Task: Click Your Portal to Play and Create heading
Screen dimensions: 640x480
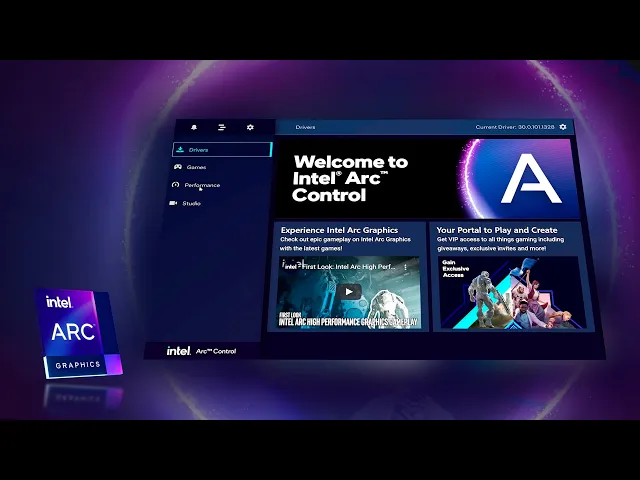Action: click(x=497, y=230)
